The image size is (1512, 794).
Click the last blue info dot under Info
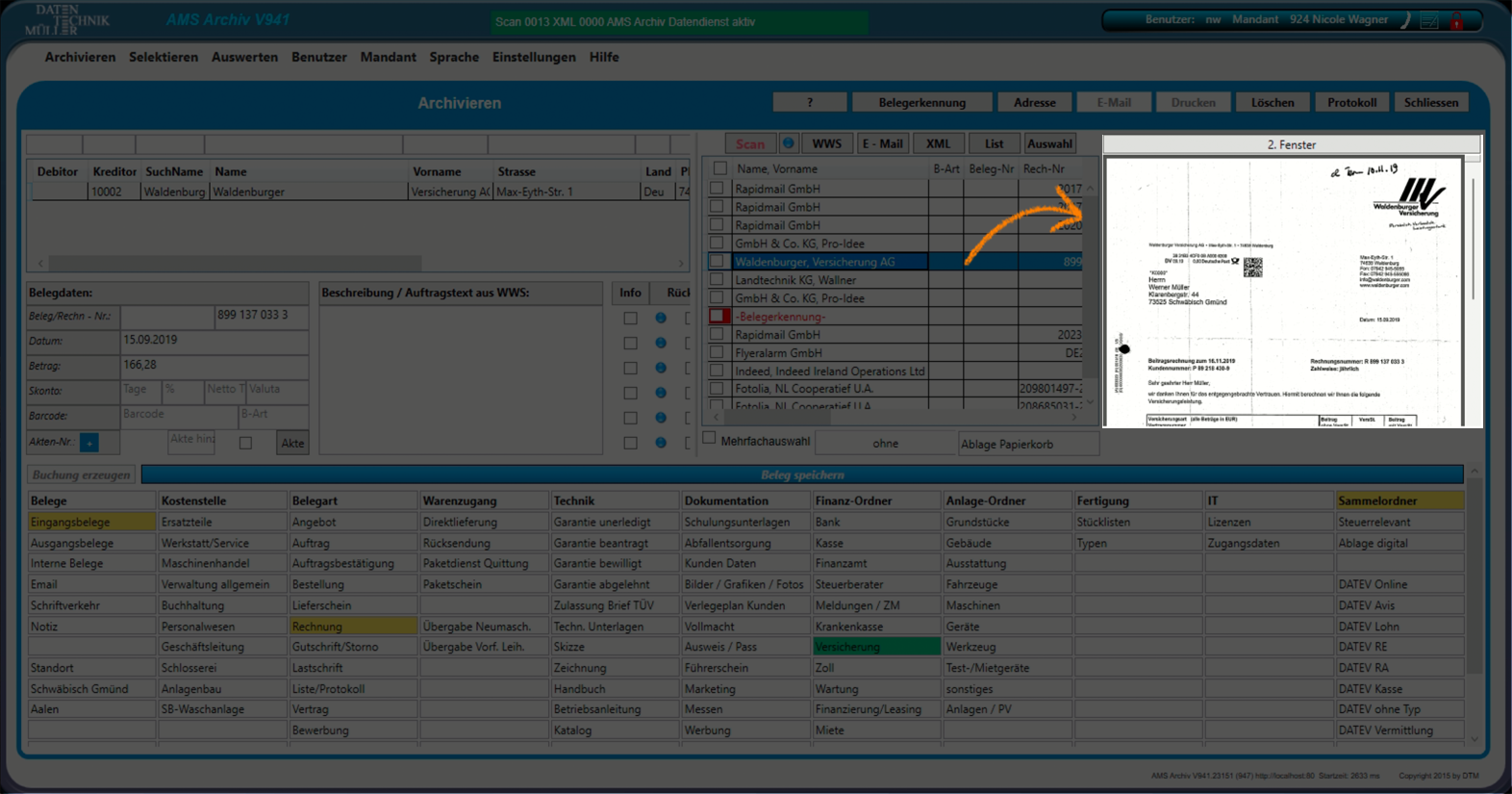click(x=661, y=443)
